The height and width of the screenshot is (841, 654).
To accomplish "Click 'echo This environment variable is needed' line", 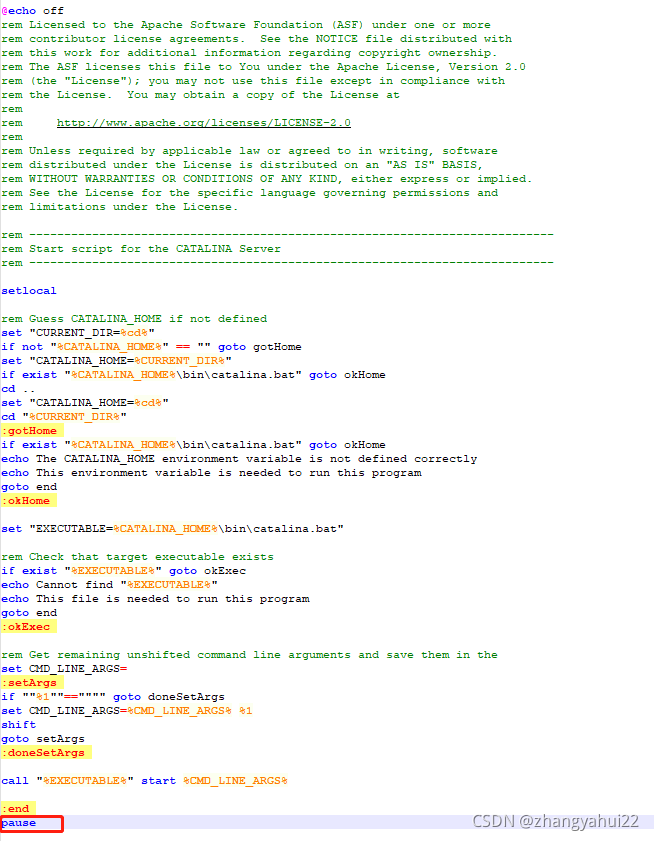I will (211, 473).
